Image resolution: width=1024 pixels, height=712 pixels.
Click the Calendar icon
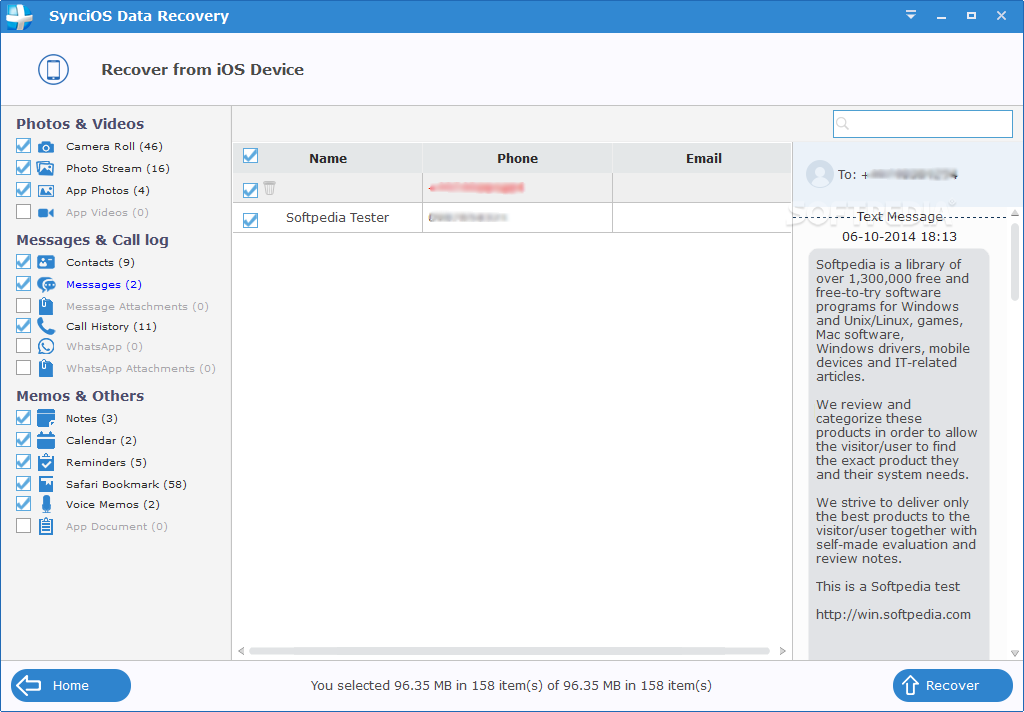pos(46,440)
